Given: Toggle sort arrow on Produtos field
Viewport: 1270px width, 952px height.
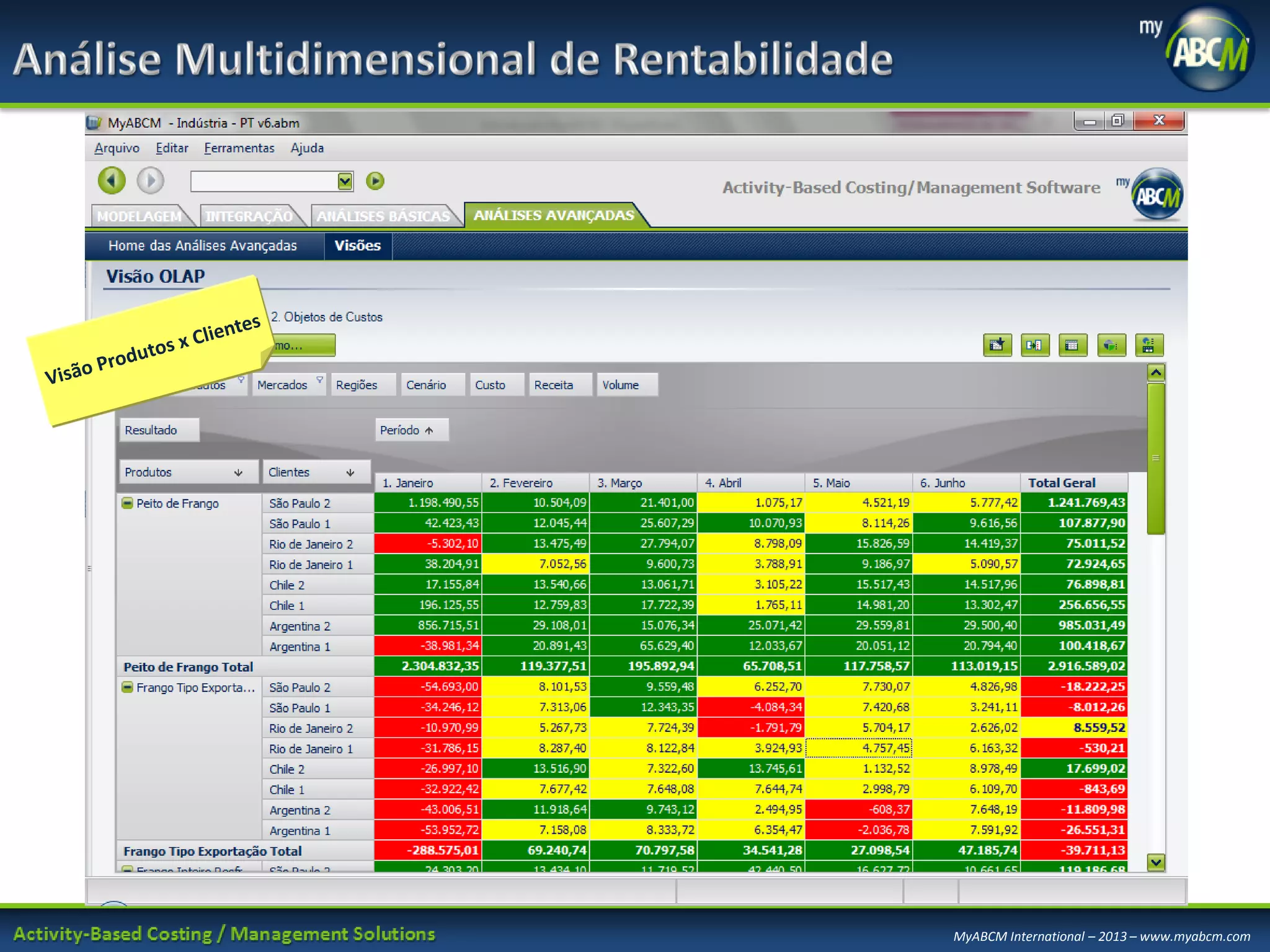Looking at the screenshot, I should (x=238, y=473).
